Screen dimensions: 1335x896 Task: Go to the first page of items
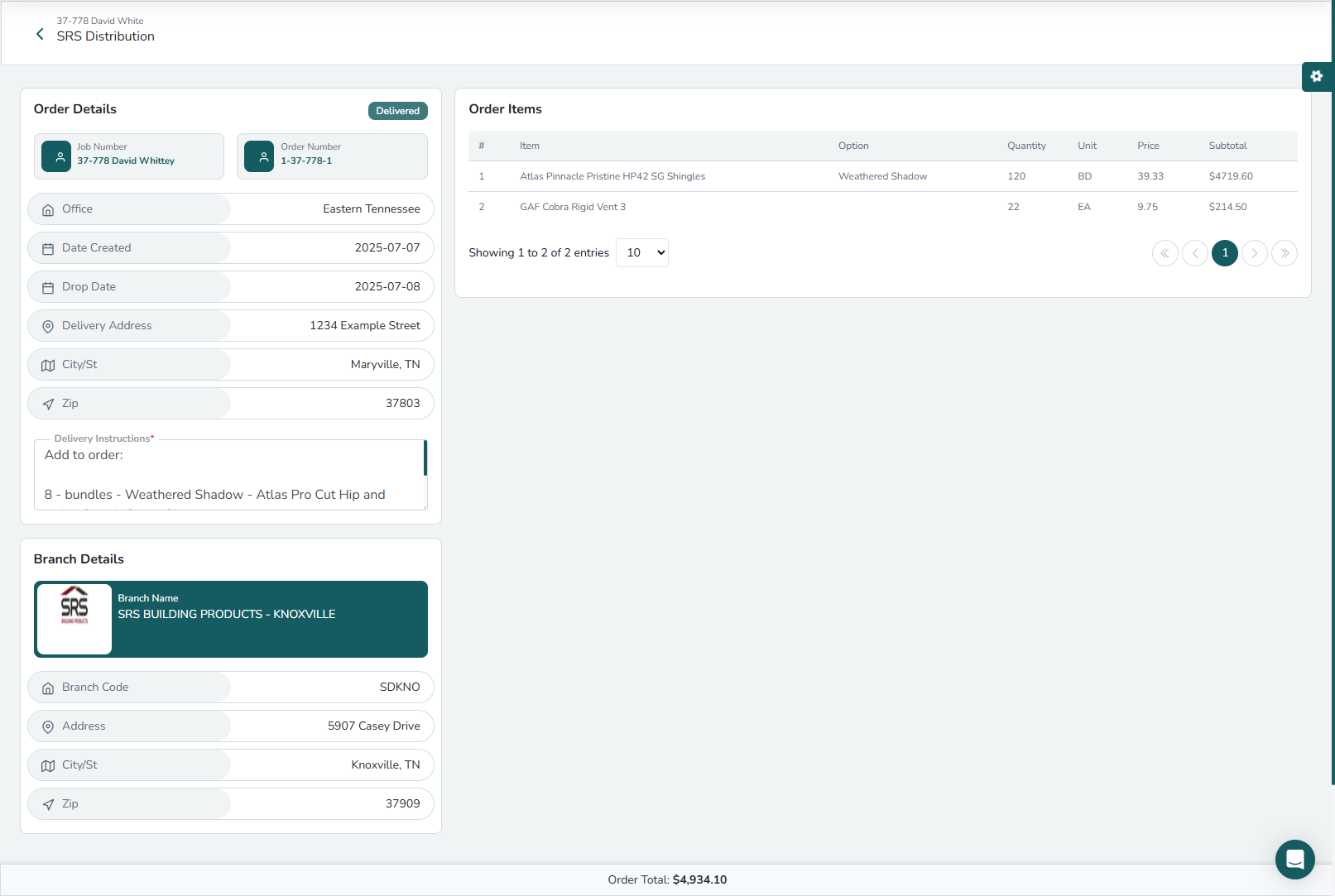click(1165, 253)
